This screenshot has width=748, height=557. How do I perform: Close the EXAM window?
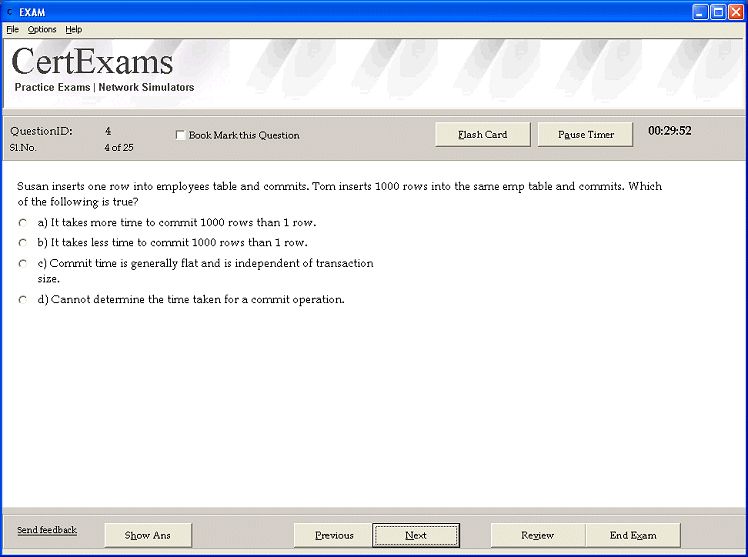click(x=736, y=12)
